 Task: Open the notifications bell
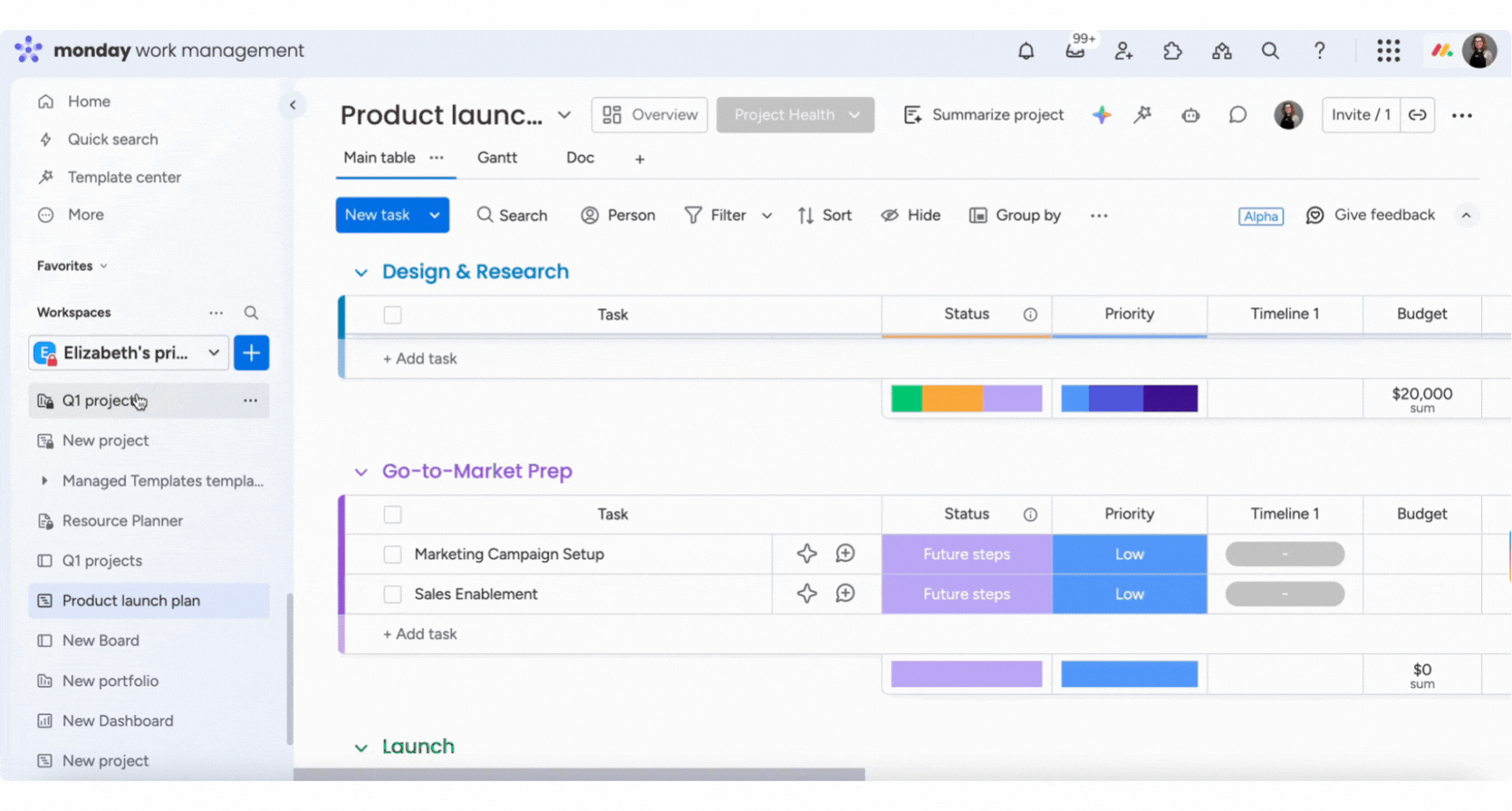click(x=1025, y=51)
